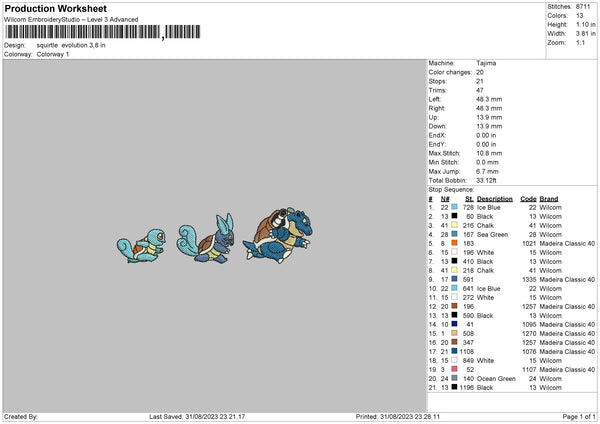Viewport: 600px width, 424px height.
Task: Click the barcode at the top
Action: [102, 32]
